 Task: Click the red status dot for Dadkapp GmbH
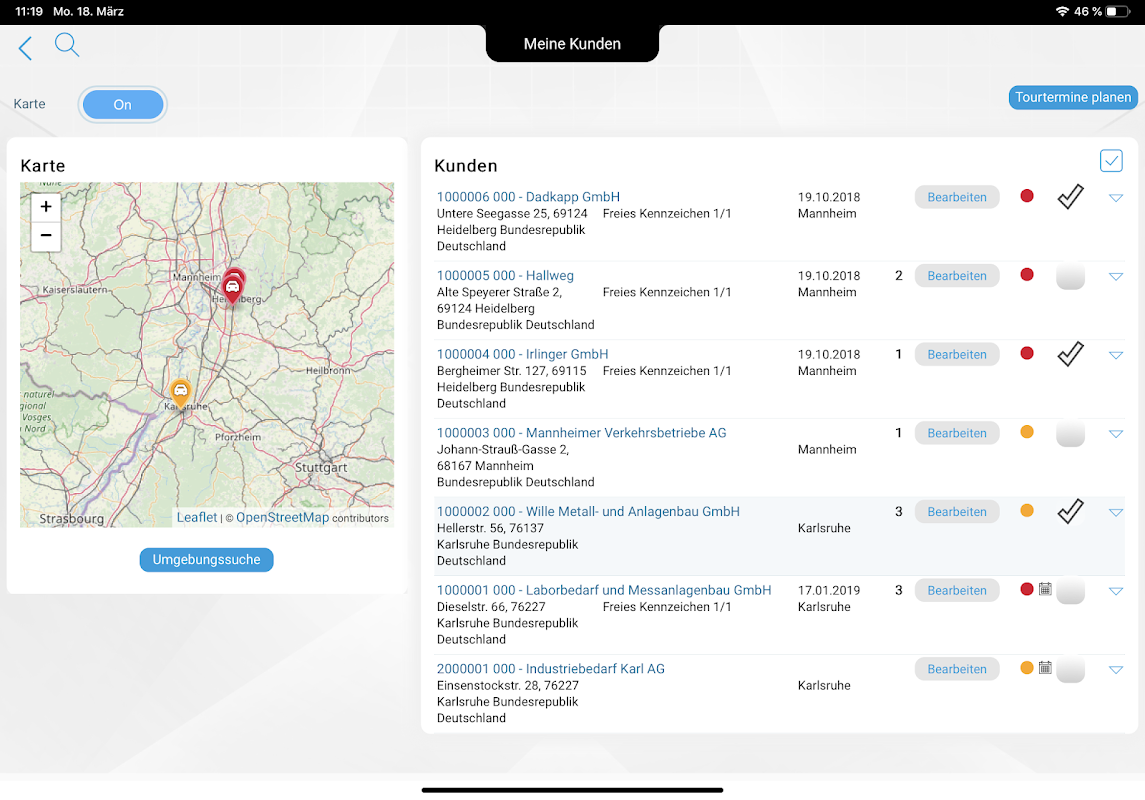1027,196
